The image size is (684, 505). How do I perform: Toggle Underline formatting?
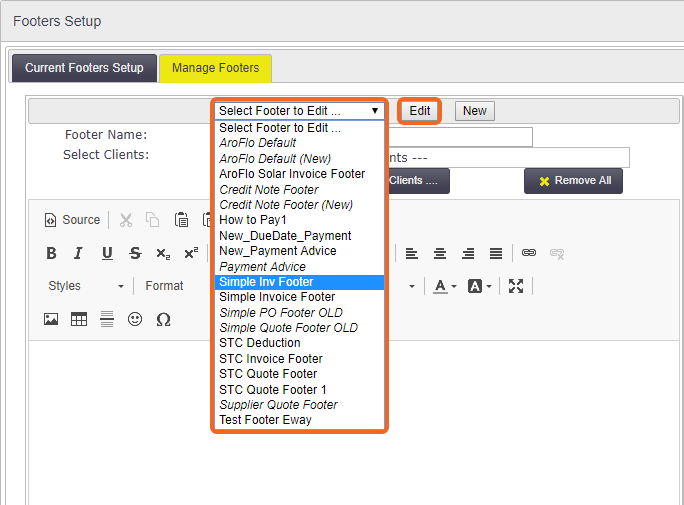[107, 253]
